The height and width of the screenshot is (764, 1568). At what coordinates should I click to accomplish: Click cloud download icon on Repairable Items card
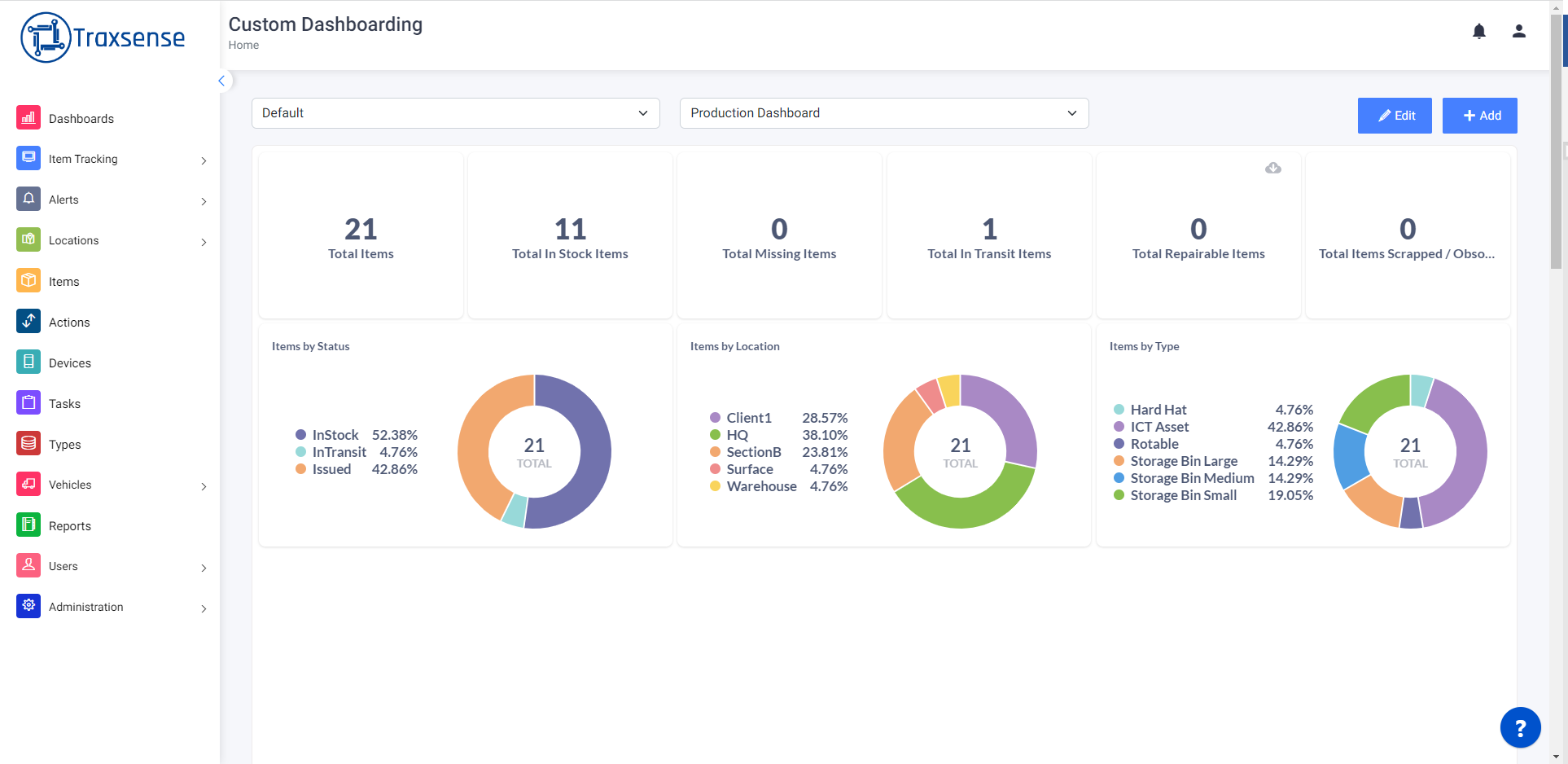pos(1273,168)
